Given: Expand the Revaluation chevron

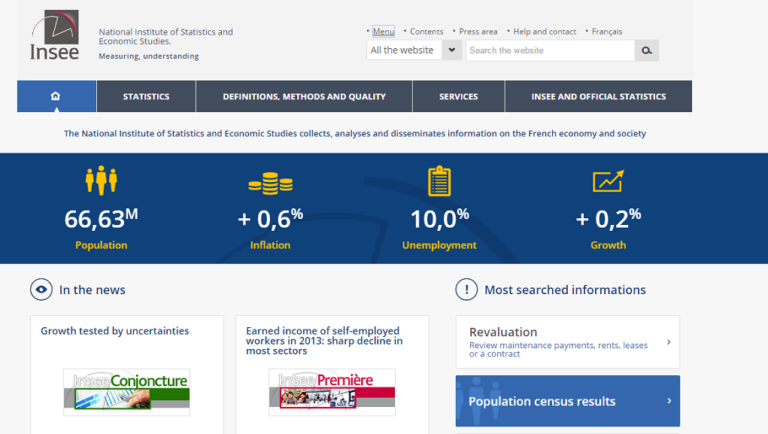Looking at the screenshot, I should (x=669, y=342).
